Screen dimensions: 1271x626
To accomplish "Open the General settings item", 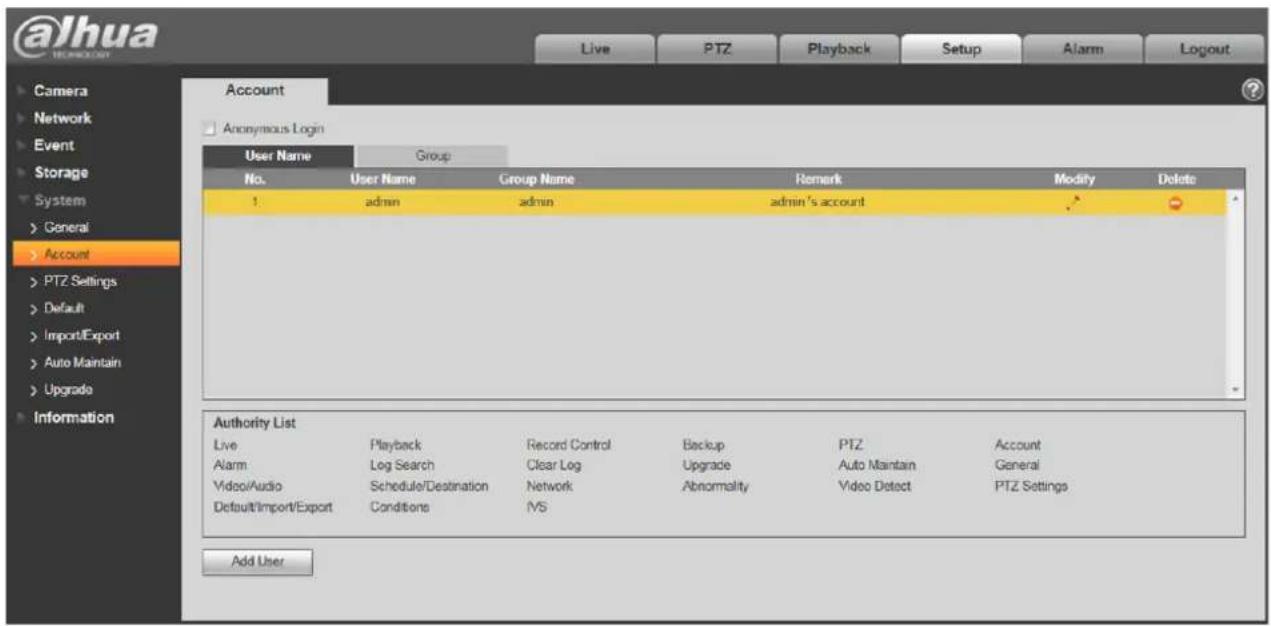I will point(65,227).
